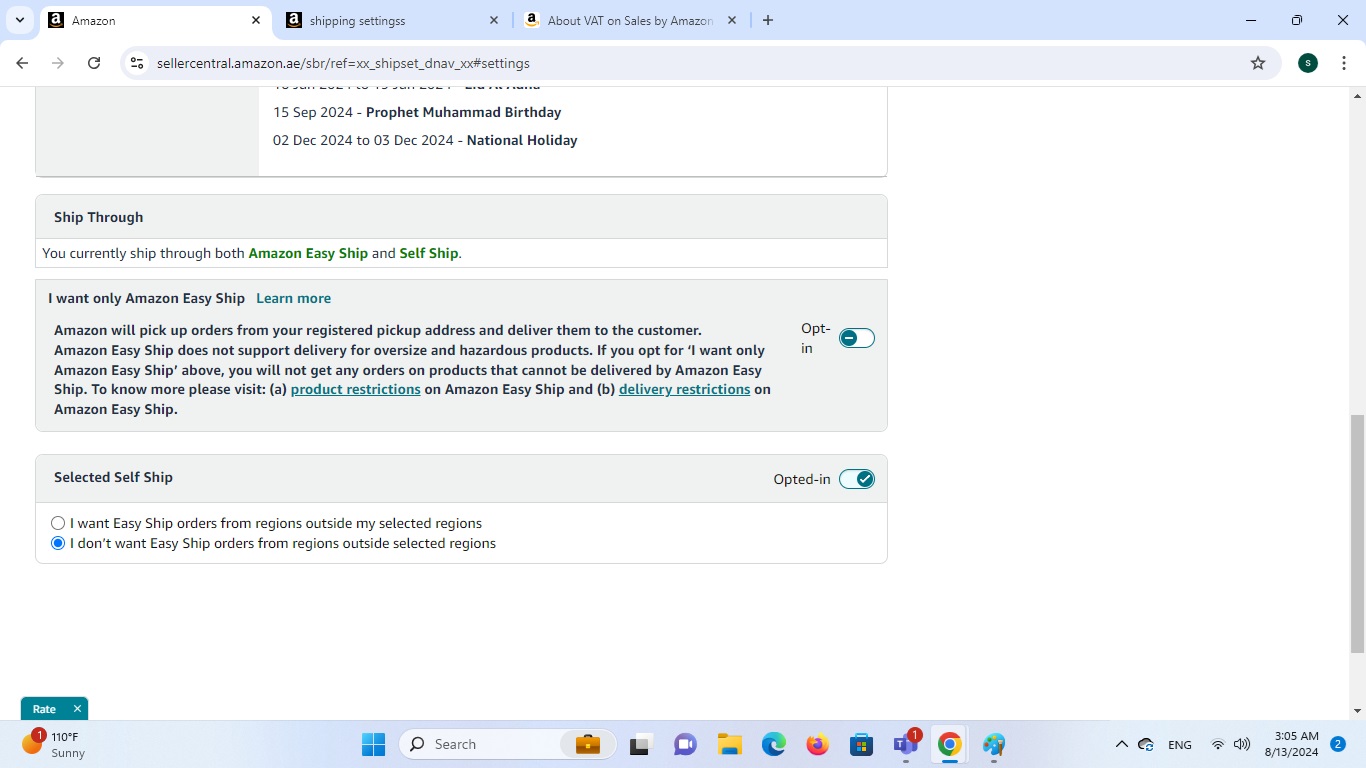Open the Learn more link
The height and width of the screenshot is (768, 1366).
(293, 298)
